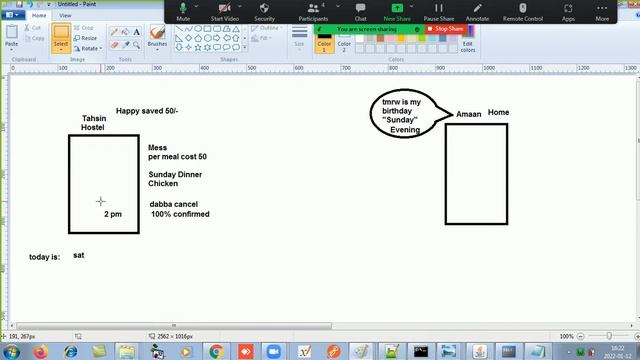Expand New Share options arrow
The height and width of the screenshot is (360, 640).
pyautogui.click(x=411, y=7)
